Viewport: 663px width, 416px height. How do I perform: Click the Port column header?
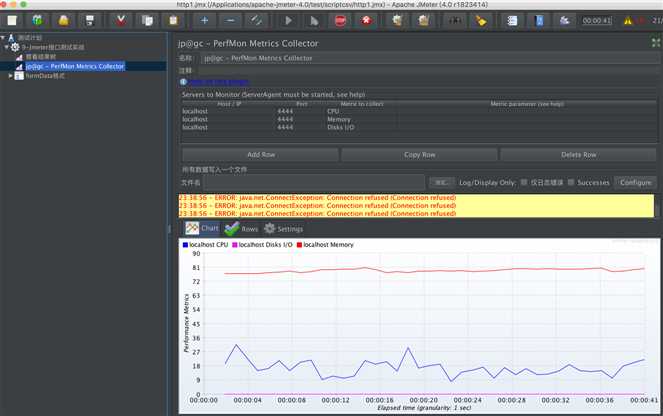(301, 104)
